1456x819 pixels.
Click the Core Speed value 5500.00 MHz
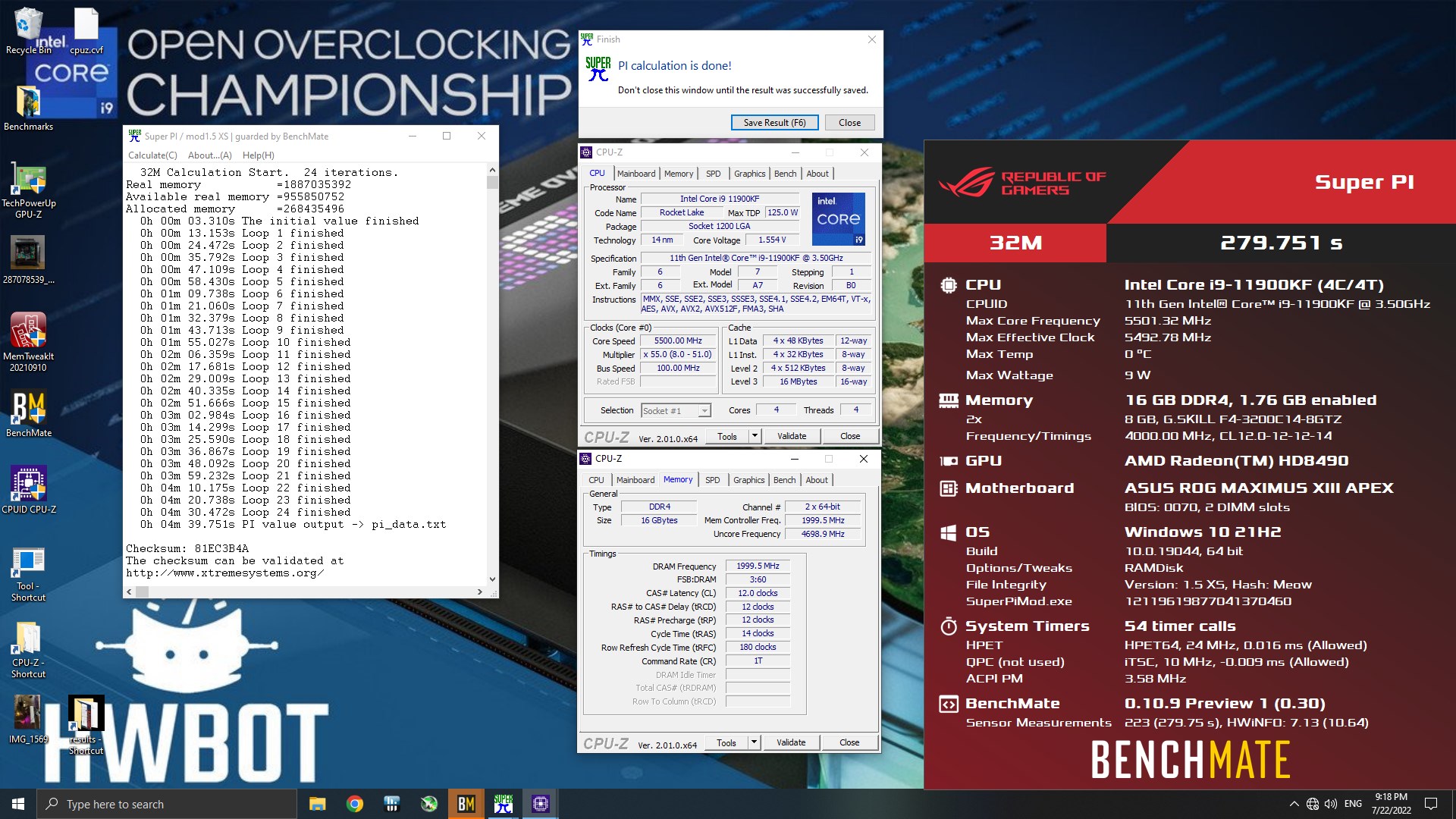[678, 341]
